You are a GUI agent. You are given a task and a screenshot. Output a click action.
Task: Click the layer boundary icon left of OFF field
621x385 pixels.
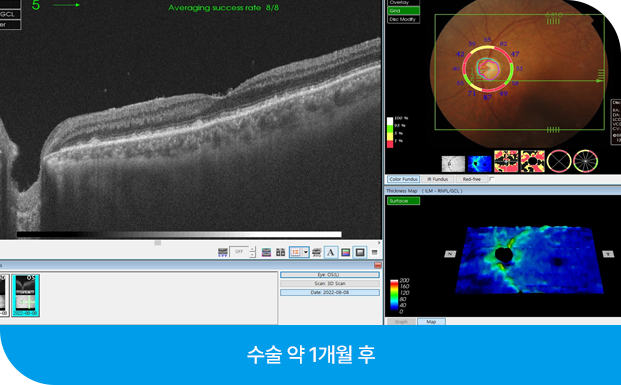coord(223,252)
